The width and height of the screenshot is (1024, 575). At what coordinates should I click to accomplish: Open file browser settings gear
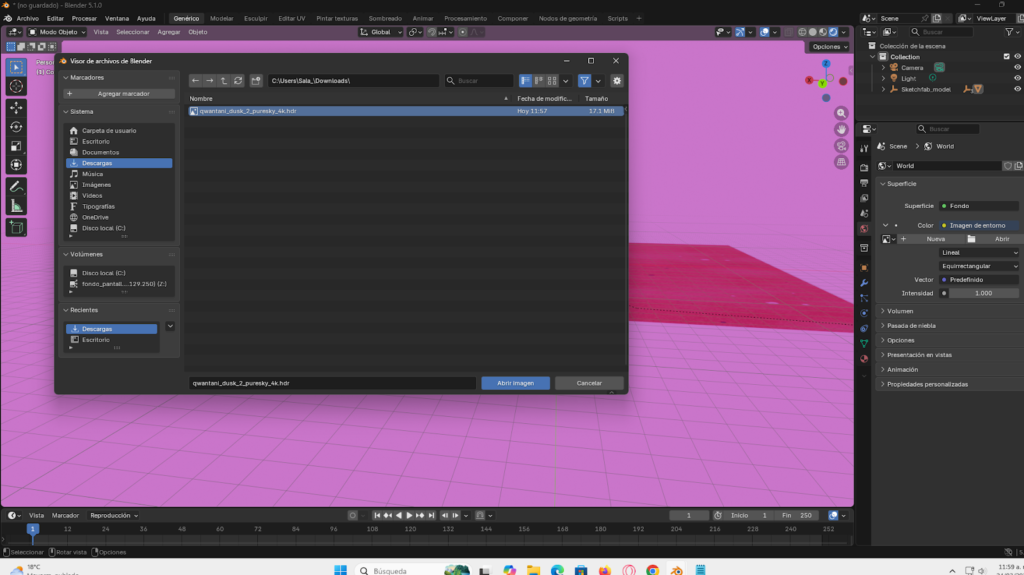[x=617, y=81]
